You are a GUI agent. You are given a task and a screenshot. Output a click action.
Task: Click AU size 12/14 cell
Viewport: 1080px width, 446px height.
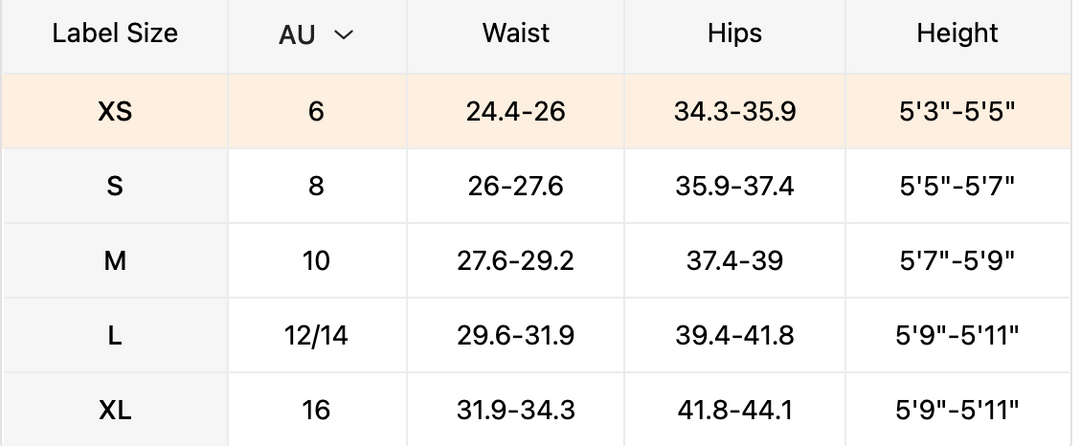316,335
